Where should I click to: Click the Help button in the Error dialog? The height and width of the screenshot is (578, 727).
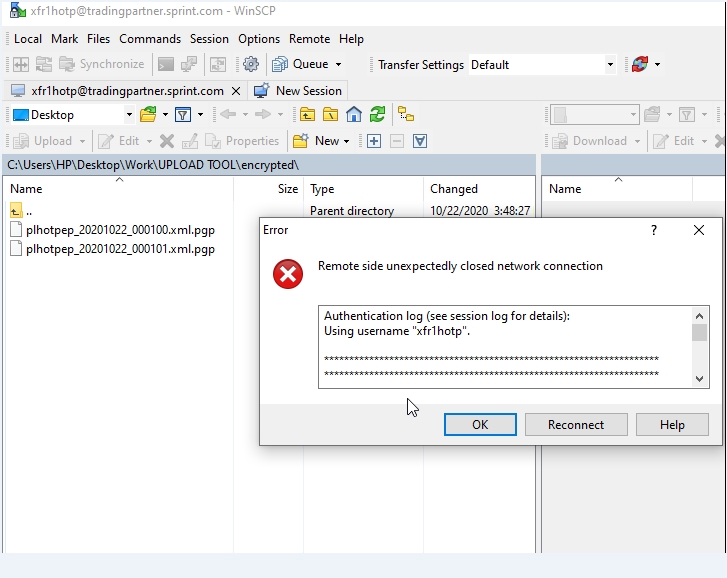[x=672, y=424]
